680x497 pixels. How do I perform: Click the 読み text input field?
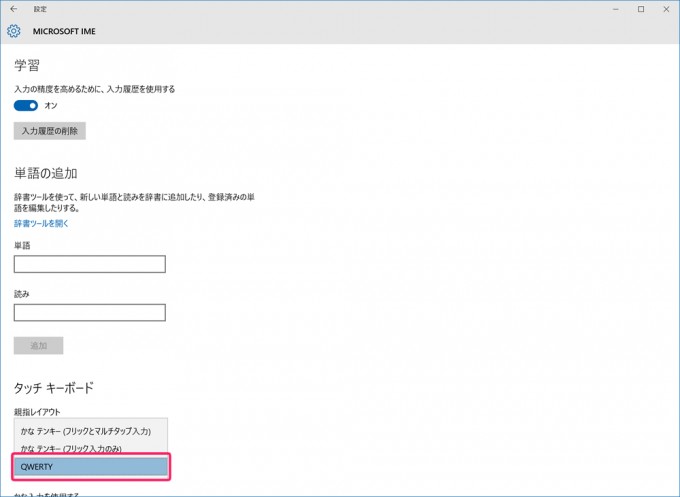pos(90,313)
